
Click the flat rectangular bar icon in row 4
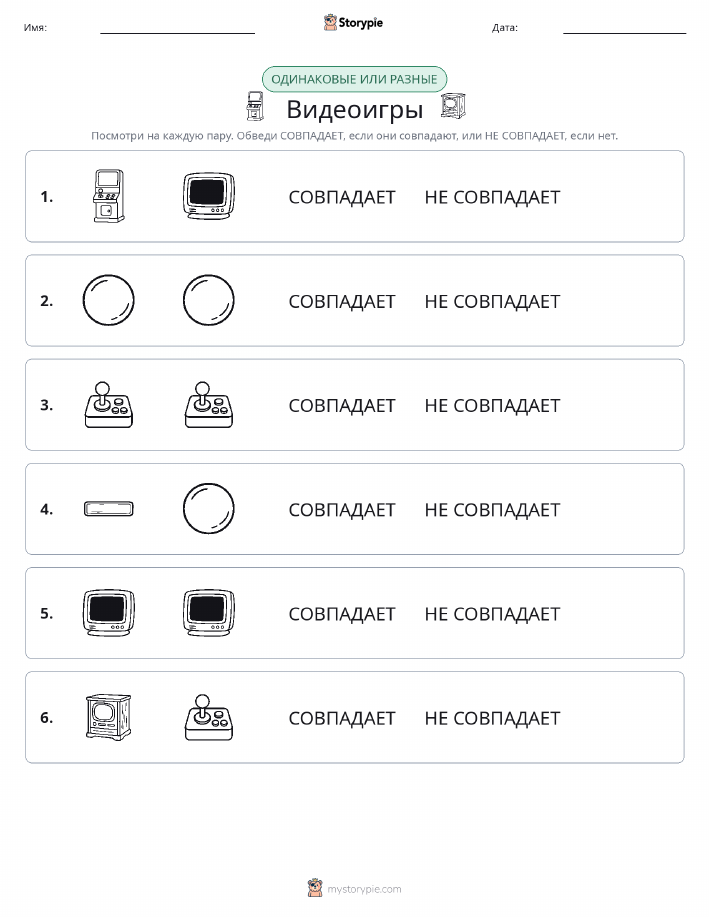(x=109, y=509)
